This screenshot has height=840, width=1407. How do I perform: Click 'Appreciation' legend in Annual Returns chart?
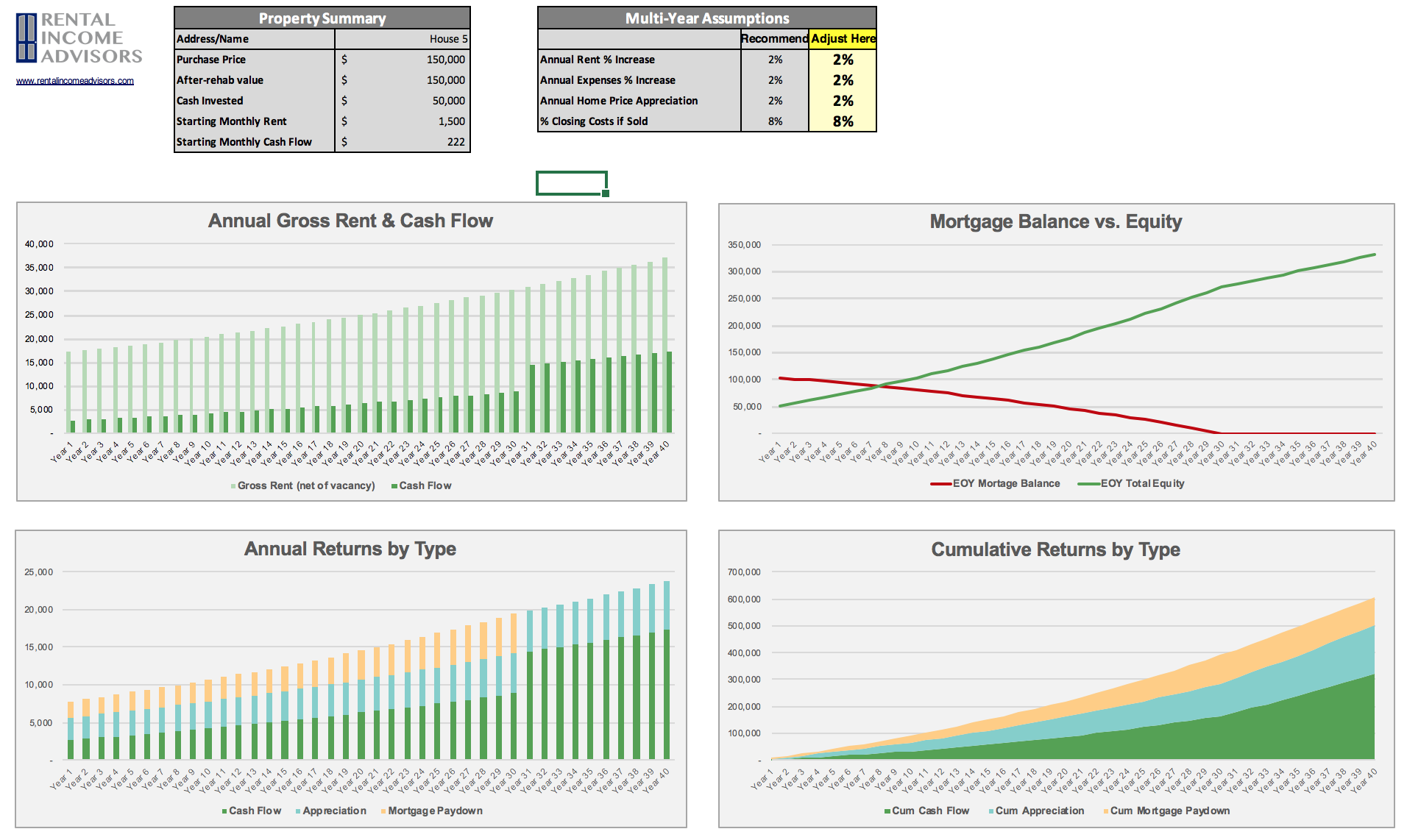coord(331,811)
